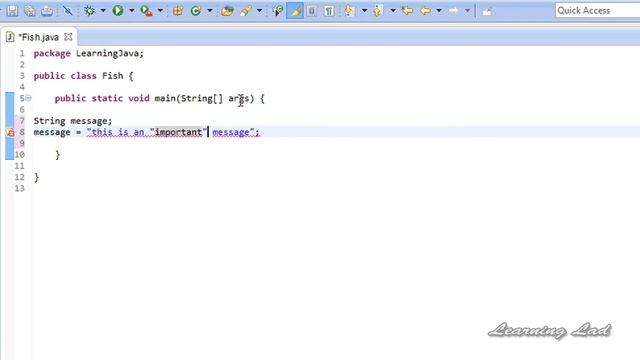Screen dimensions: 640x360
Task: Click the Debug bug icon
Action: (x=89, y=10)
